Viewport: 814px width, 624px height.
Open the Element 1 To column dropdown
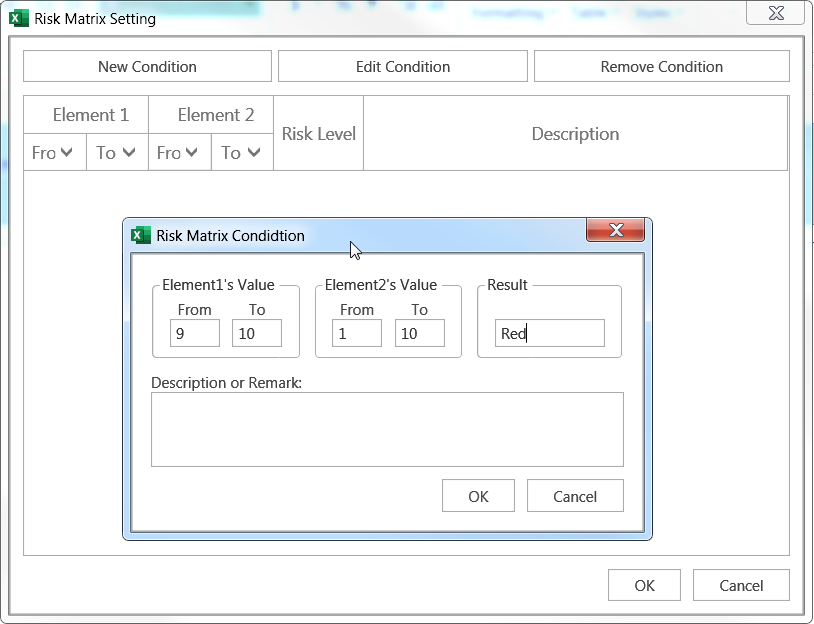click(129, 153)
